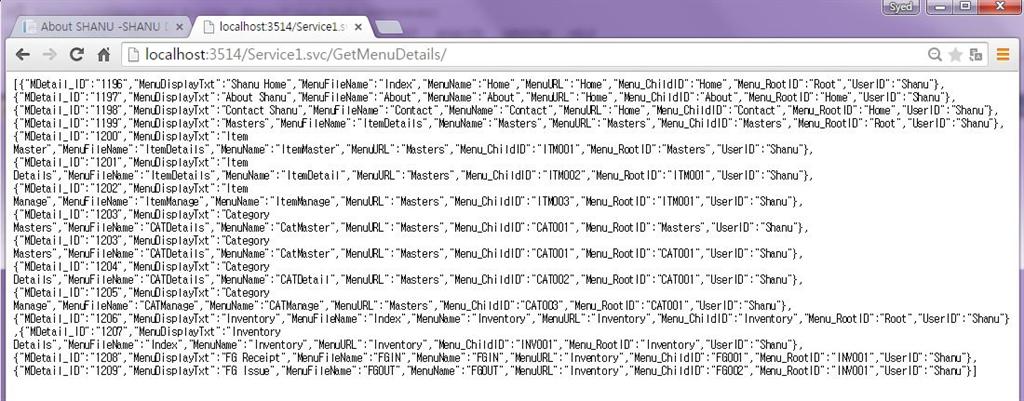Image resolution: width=1024 pixels, height=401 pixels.
Task: Click the page icon in the address bar
Action: (133, 55)
